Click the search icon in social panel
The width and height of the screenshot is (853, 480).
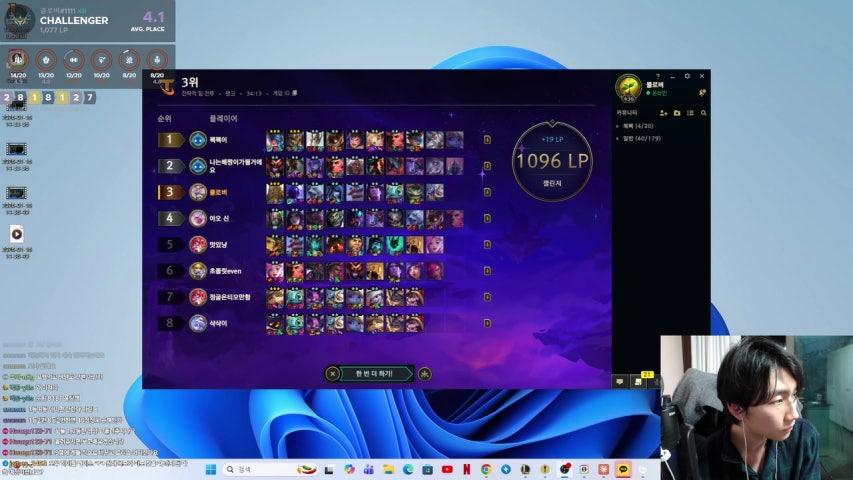[703, 113]
